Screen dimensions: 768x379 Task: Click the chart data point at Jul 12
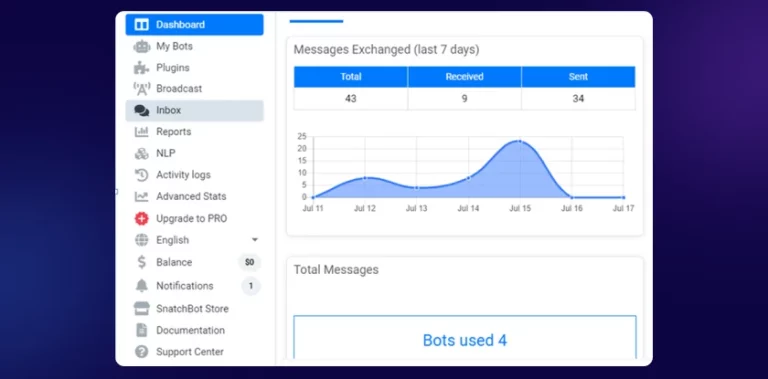(x=365, y=178)
